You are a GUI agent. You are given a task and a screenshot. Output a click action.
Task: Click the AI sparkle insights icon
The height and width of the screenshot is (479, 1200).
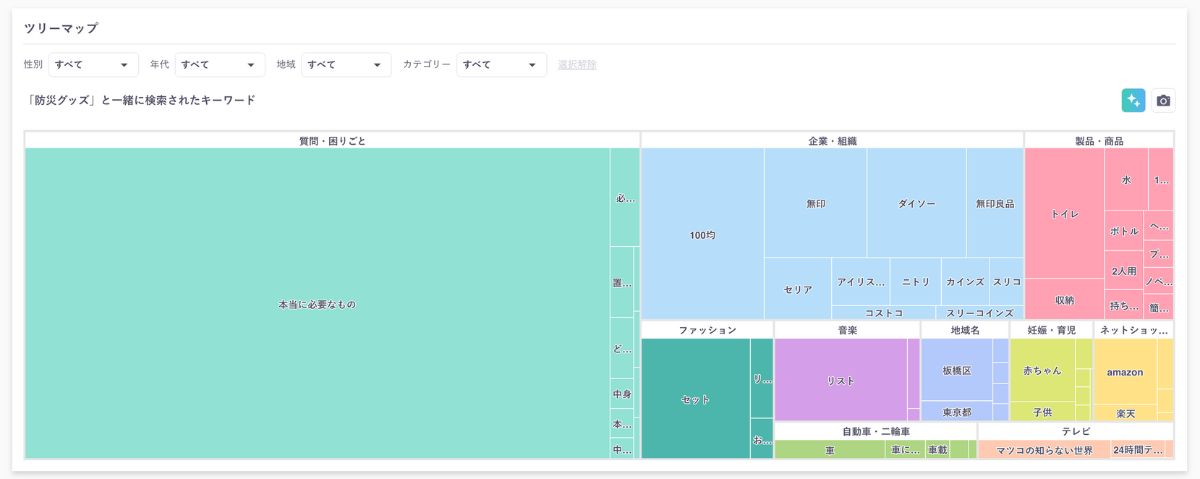(1133, 100)
